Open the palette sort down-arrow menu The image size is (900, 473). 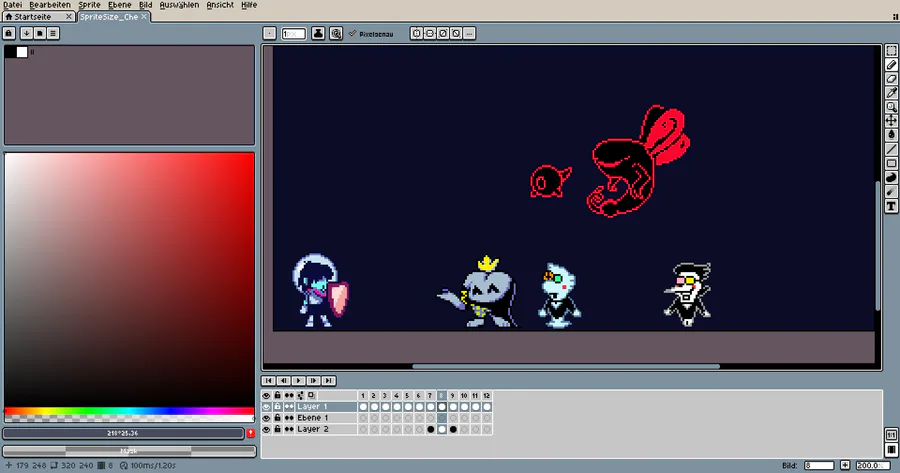tap(26, 33)
